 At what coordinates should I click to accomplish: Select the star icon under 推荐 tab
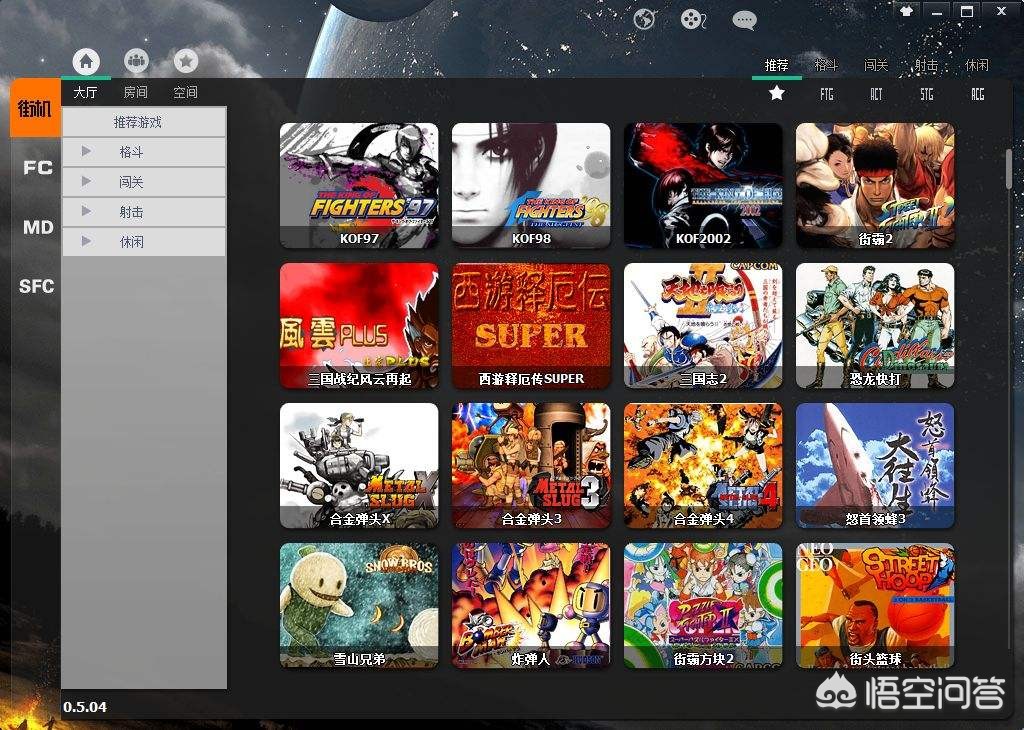point(777,93)
